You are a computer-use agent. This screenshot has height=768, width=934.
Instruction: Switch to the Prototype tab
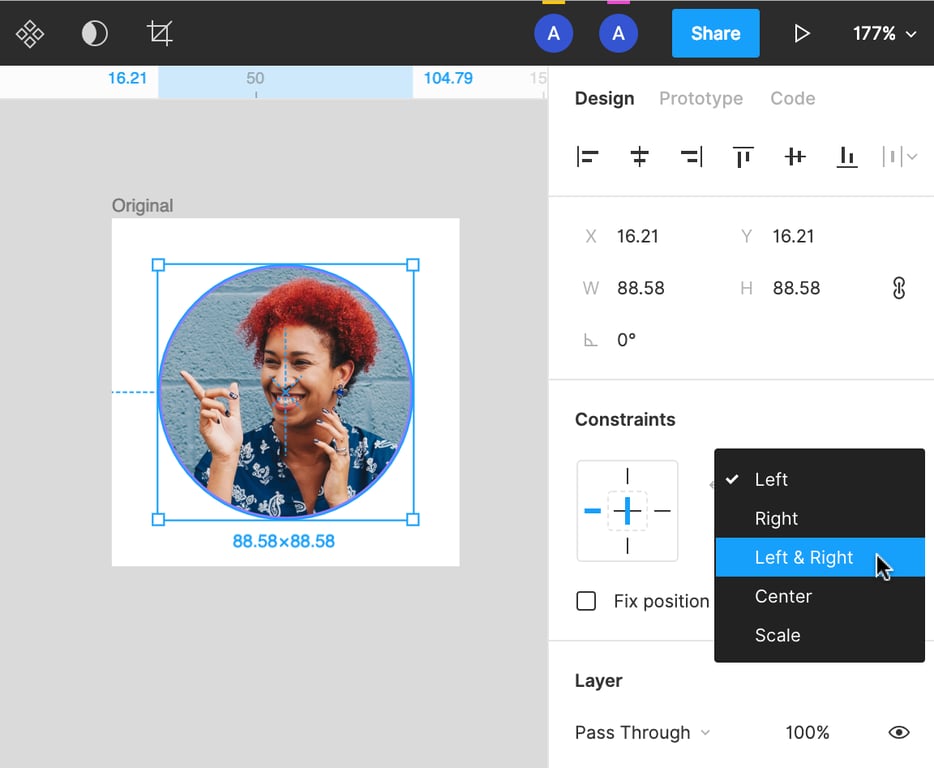[x=700, y=99]
